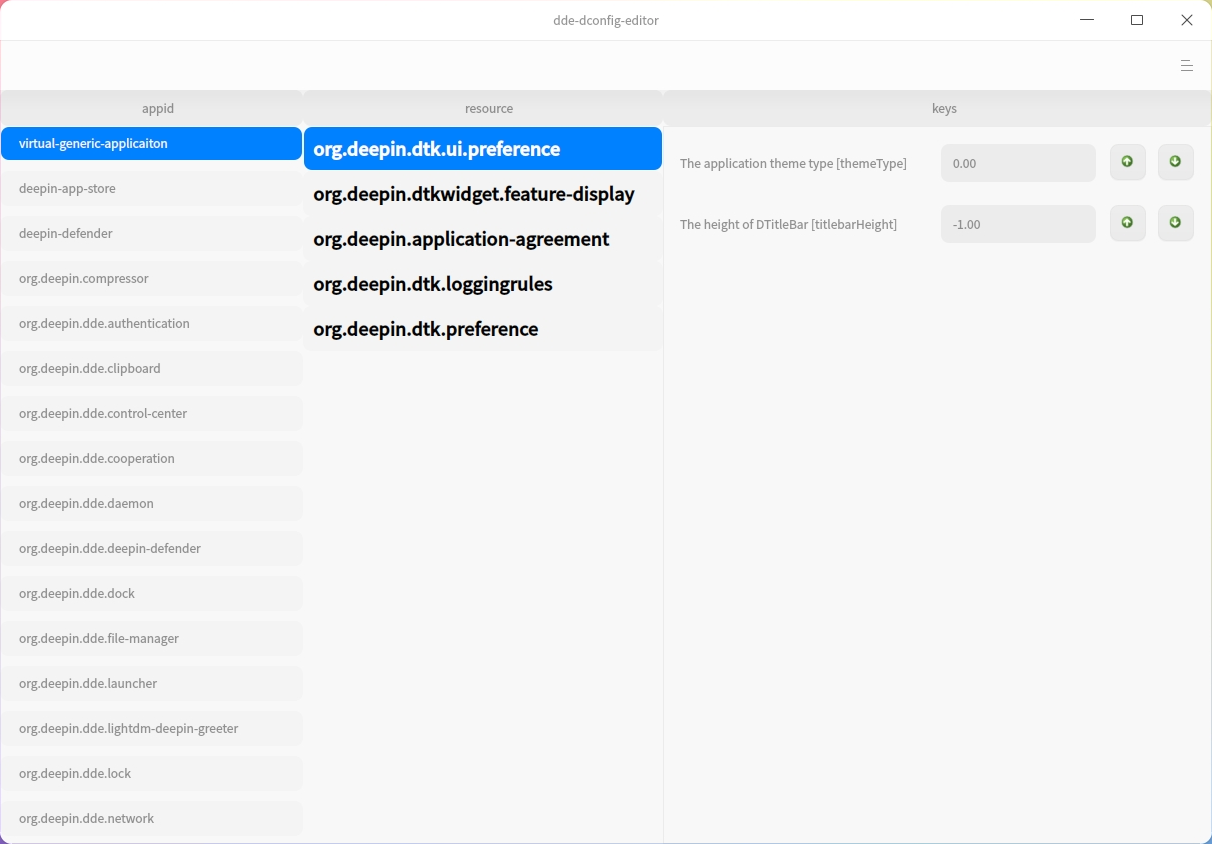The image size is (1212, 844).
Task: Select org.deepin.dde.daemon appid entry
Action: (151, 503)
